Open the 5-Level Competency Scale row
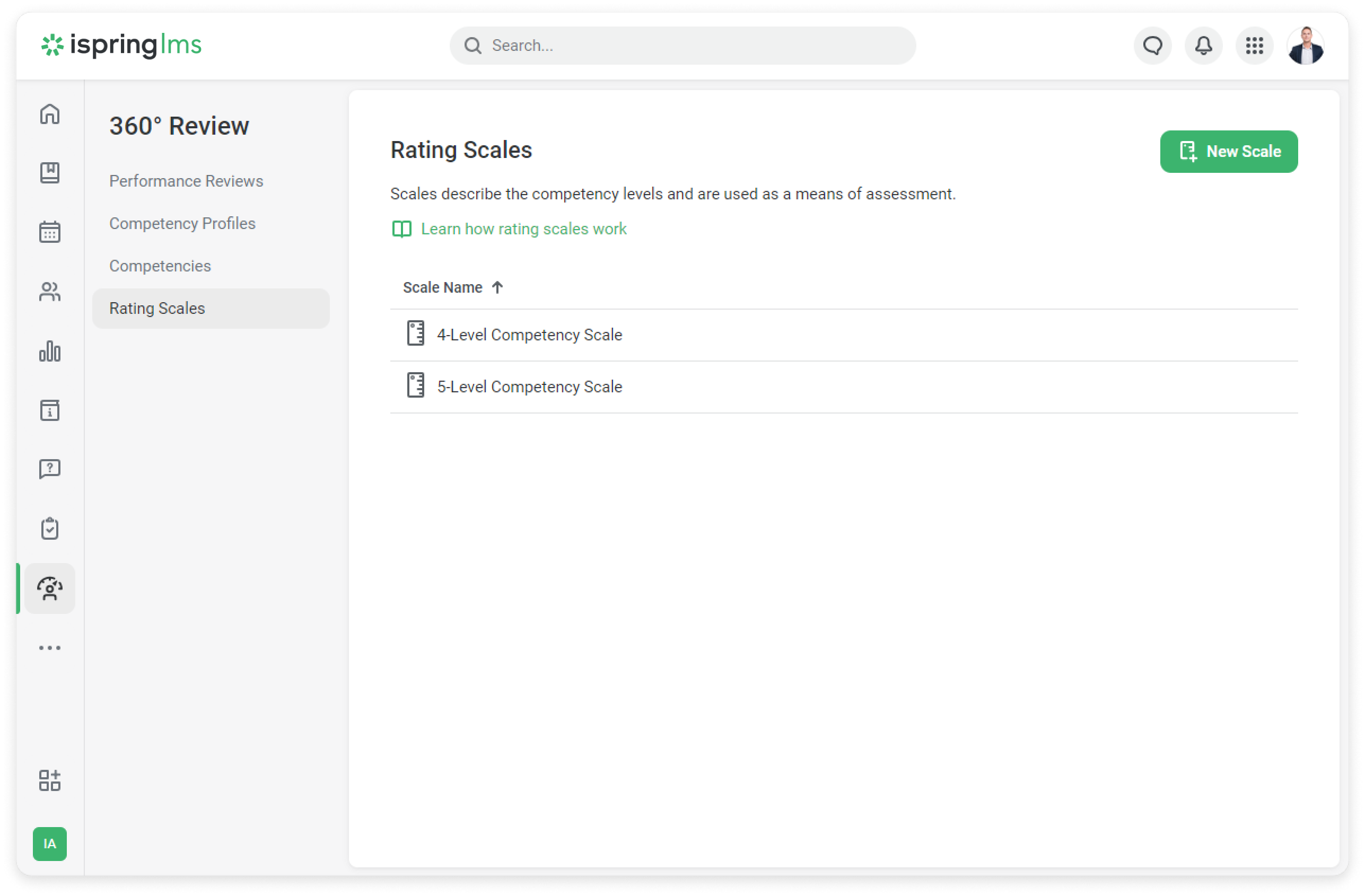 coord(529,387)
